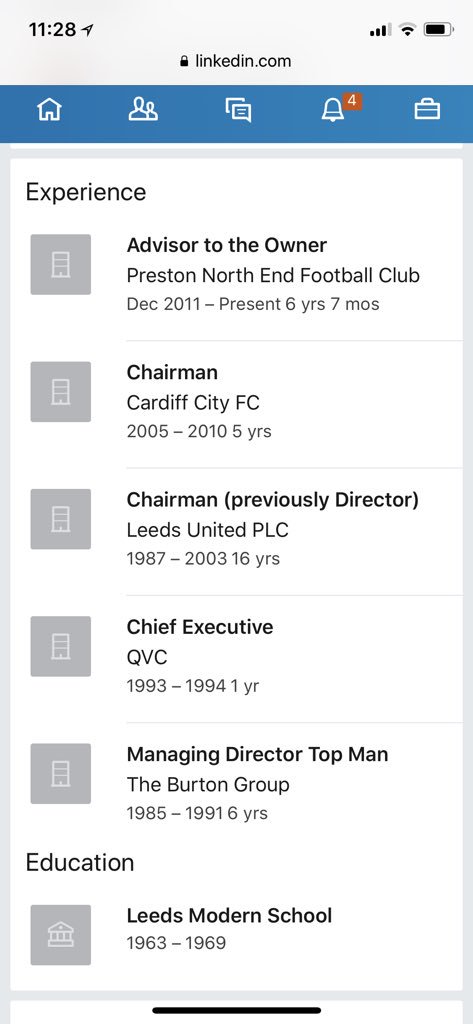Screen dimensions: 473x1024
Task: Open Chairman role at Cardiff City FC
Action: click(236, 402)
